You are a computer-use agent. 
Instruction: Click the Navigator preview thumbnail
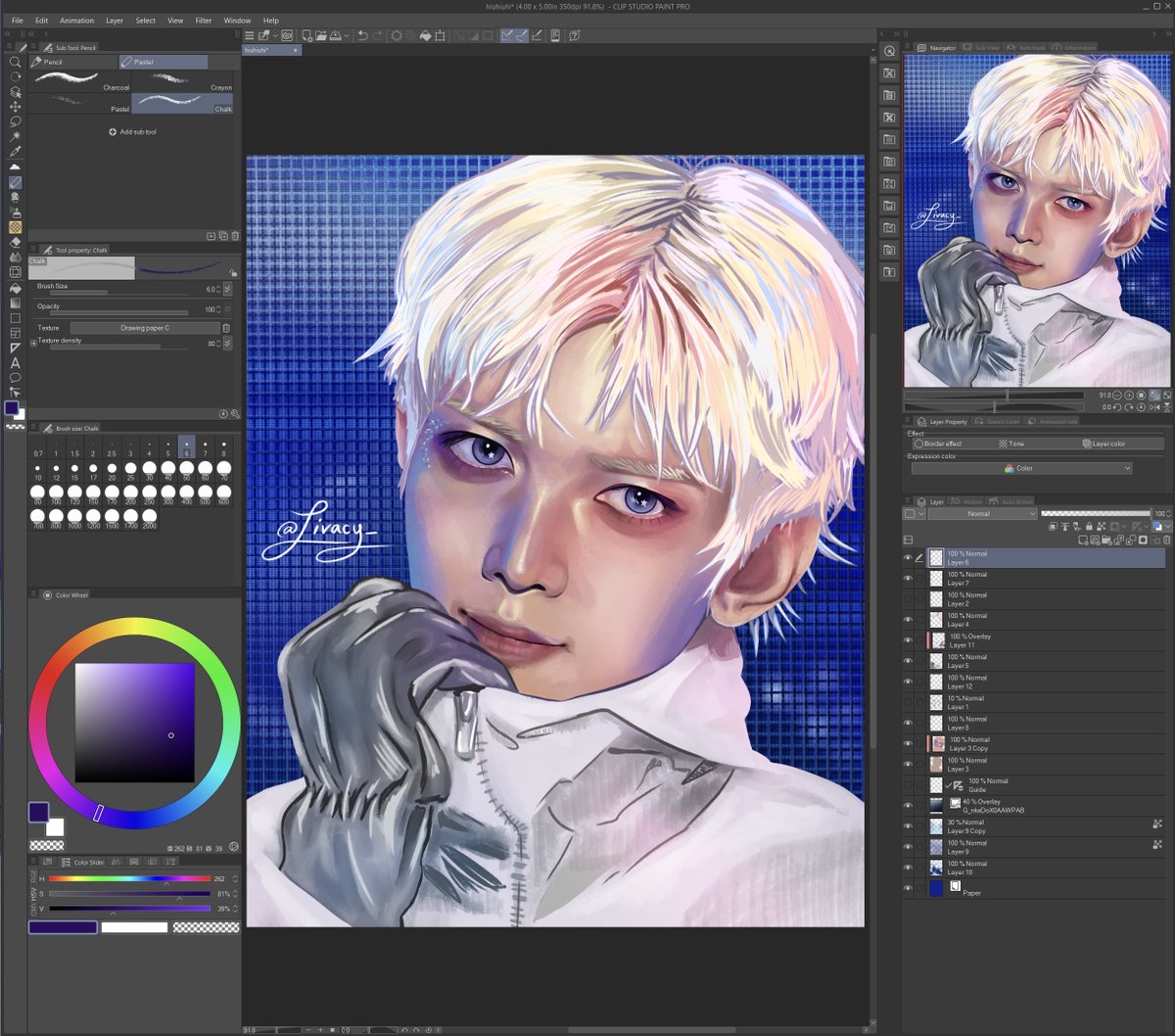coord(1037,220)
